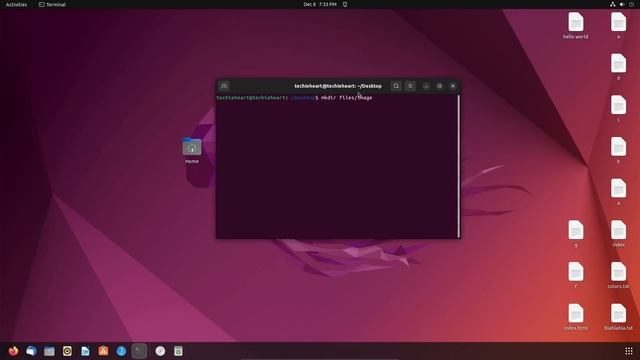Maximize the Terminal window

(x=439, y=86)
